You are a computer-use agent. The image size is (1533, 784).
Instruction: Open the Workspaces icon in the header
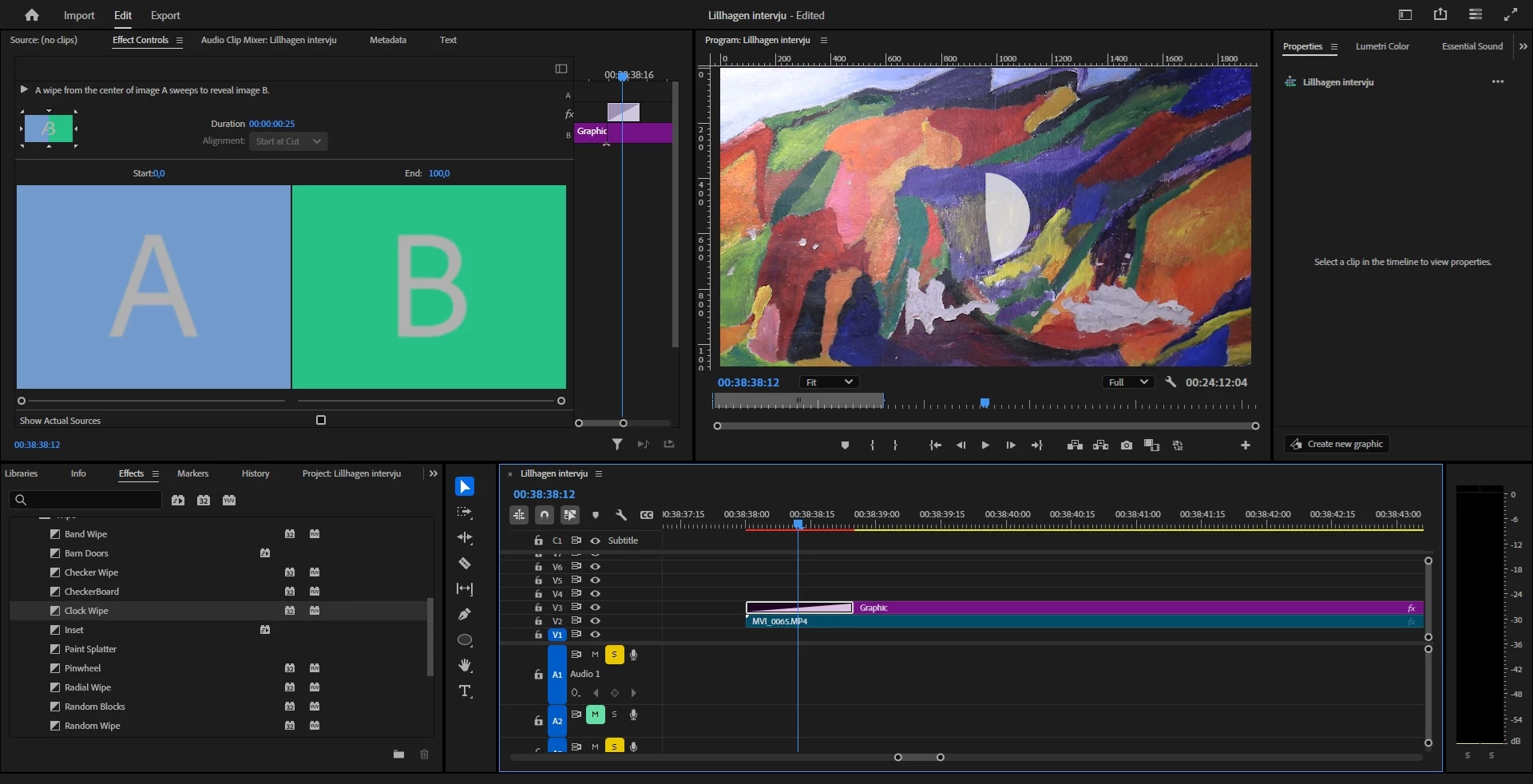click(x=1405, y=14)
